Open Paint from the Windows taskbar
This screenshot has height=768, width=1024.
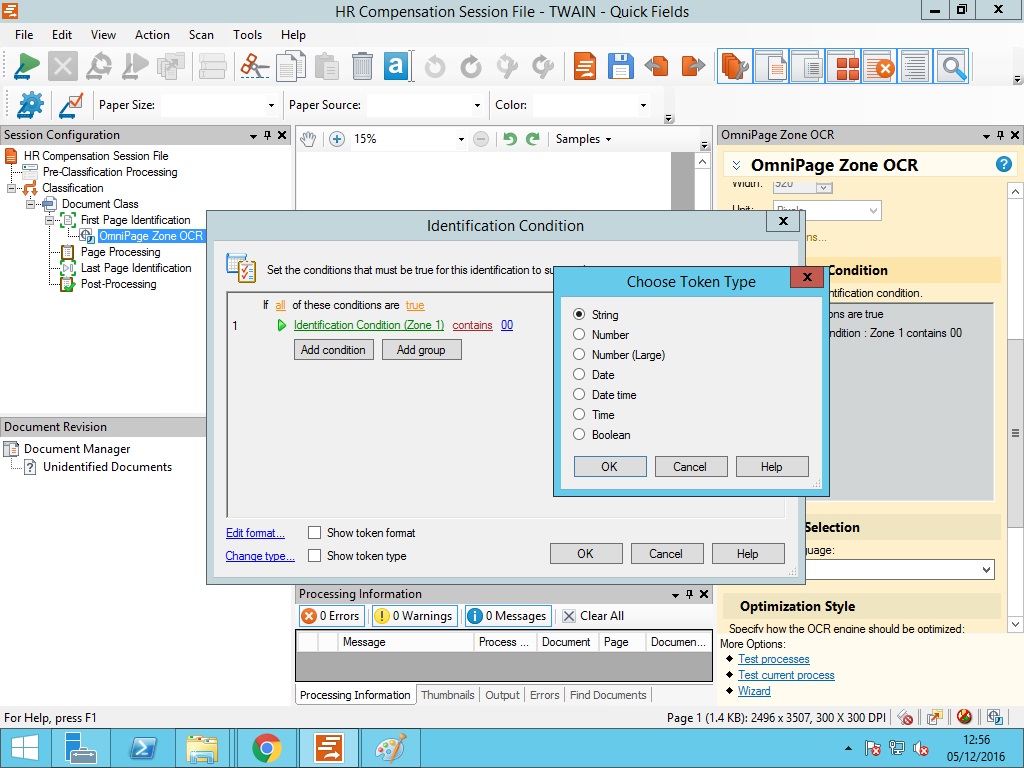pyautogui.click(x=387, y=748)
